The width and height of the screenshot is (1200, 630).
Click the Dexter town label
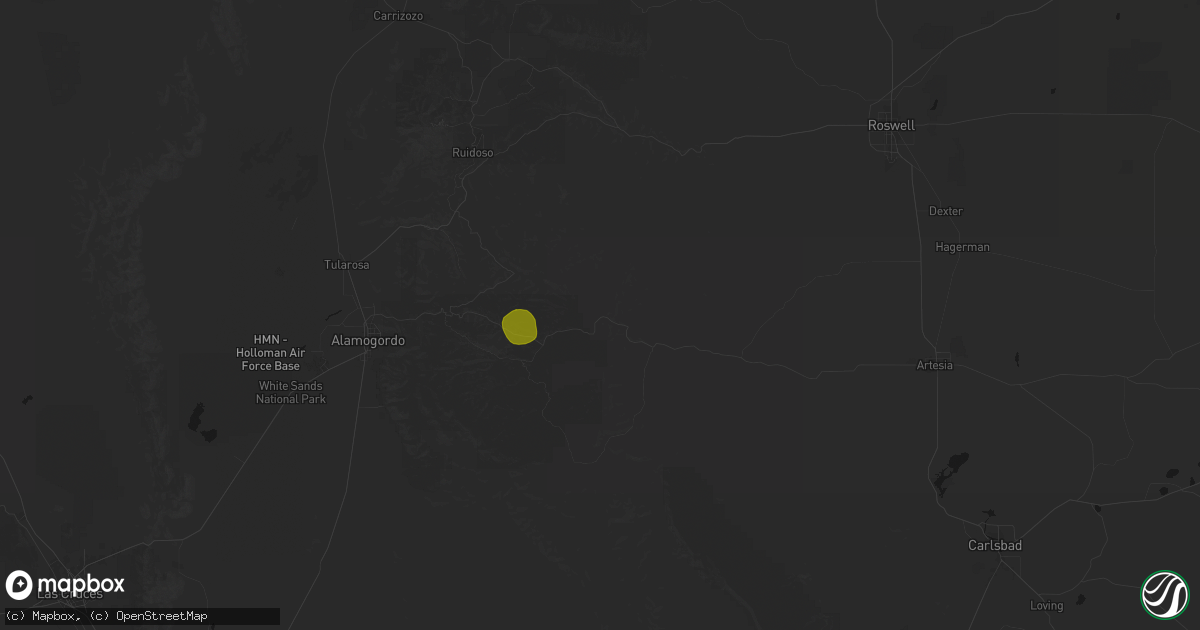pos(946,211)
